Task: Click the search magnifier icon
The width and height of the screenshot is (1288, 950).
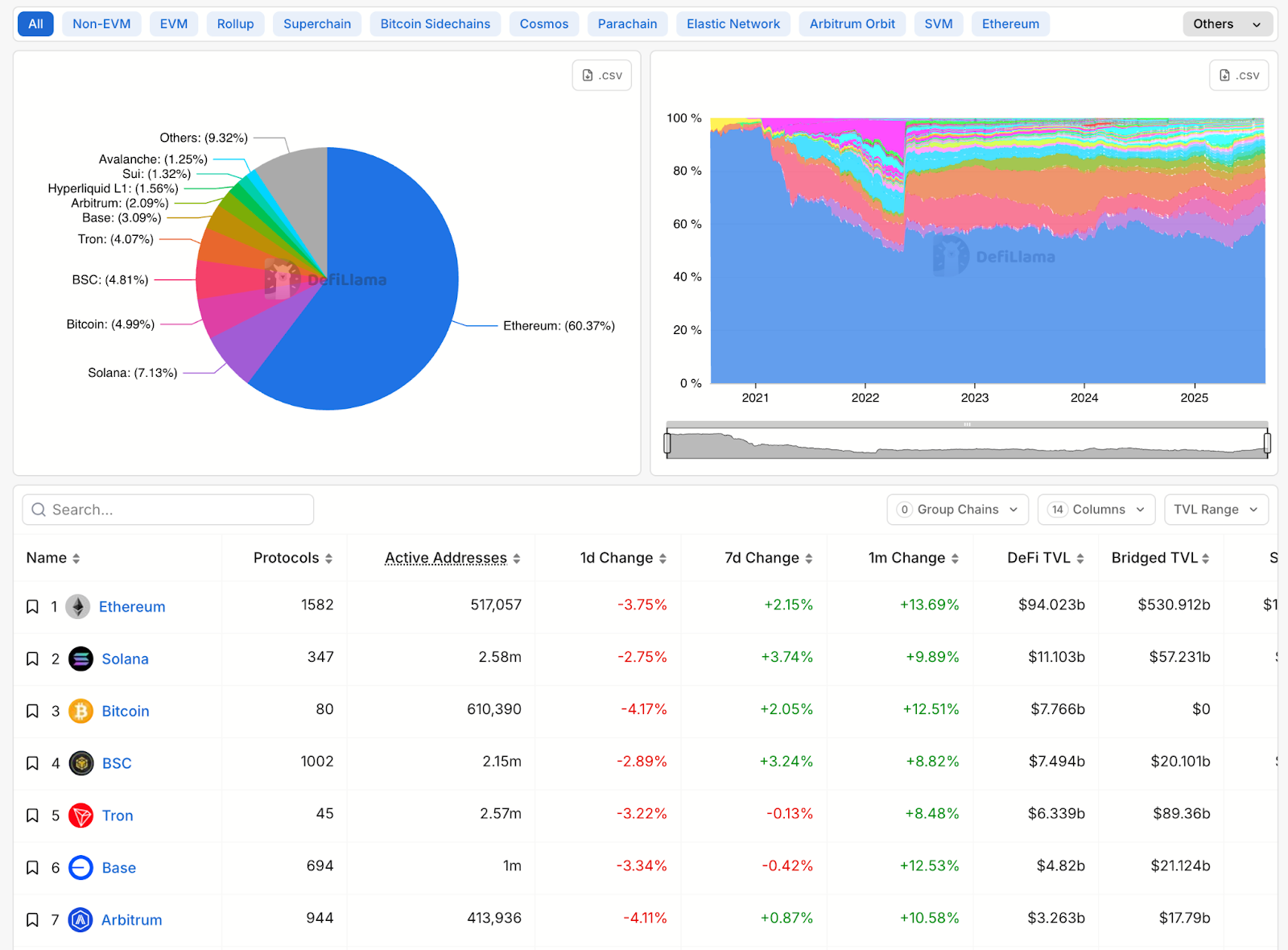Action: [x=38, y=509]
